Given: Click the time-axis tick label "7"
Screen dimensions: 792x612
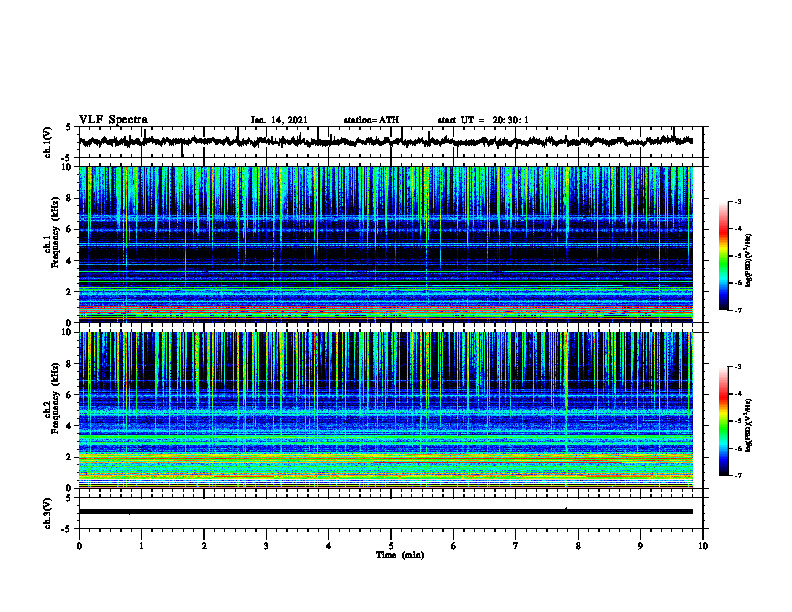Looking at the screenshot, I should click(516, 546).
